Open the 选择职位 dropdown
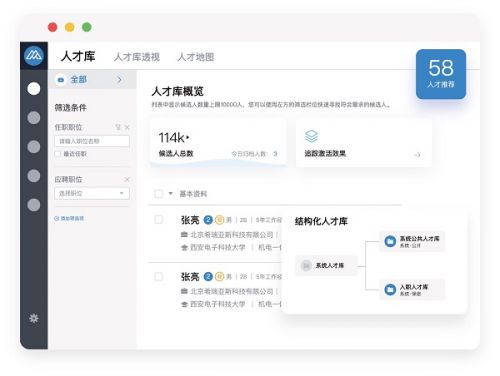The height and width of the screenshot is (376, 500). 92,193
